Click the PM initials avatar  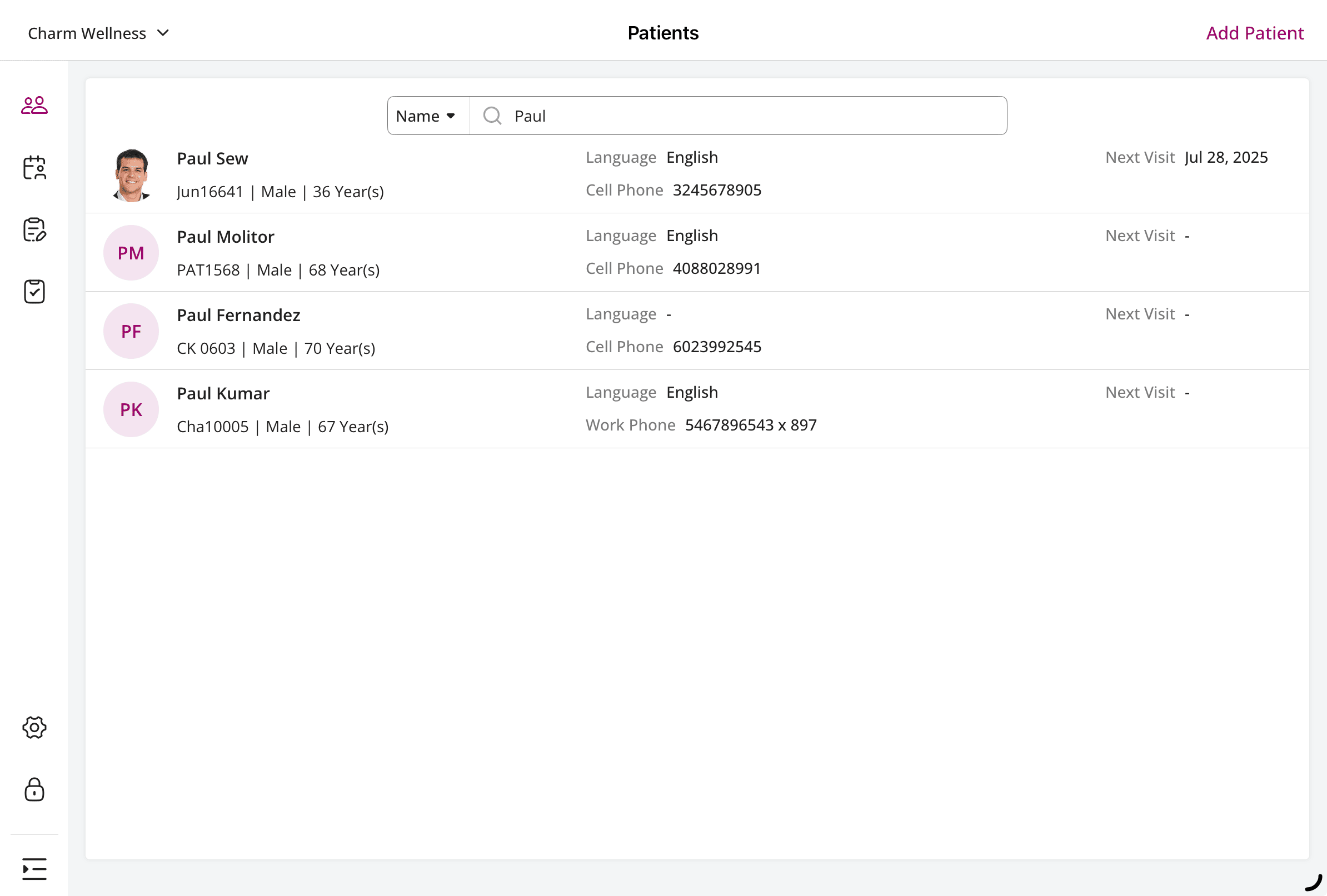[131, 253]
